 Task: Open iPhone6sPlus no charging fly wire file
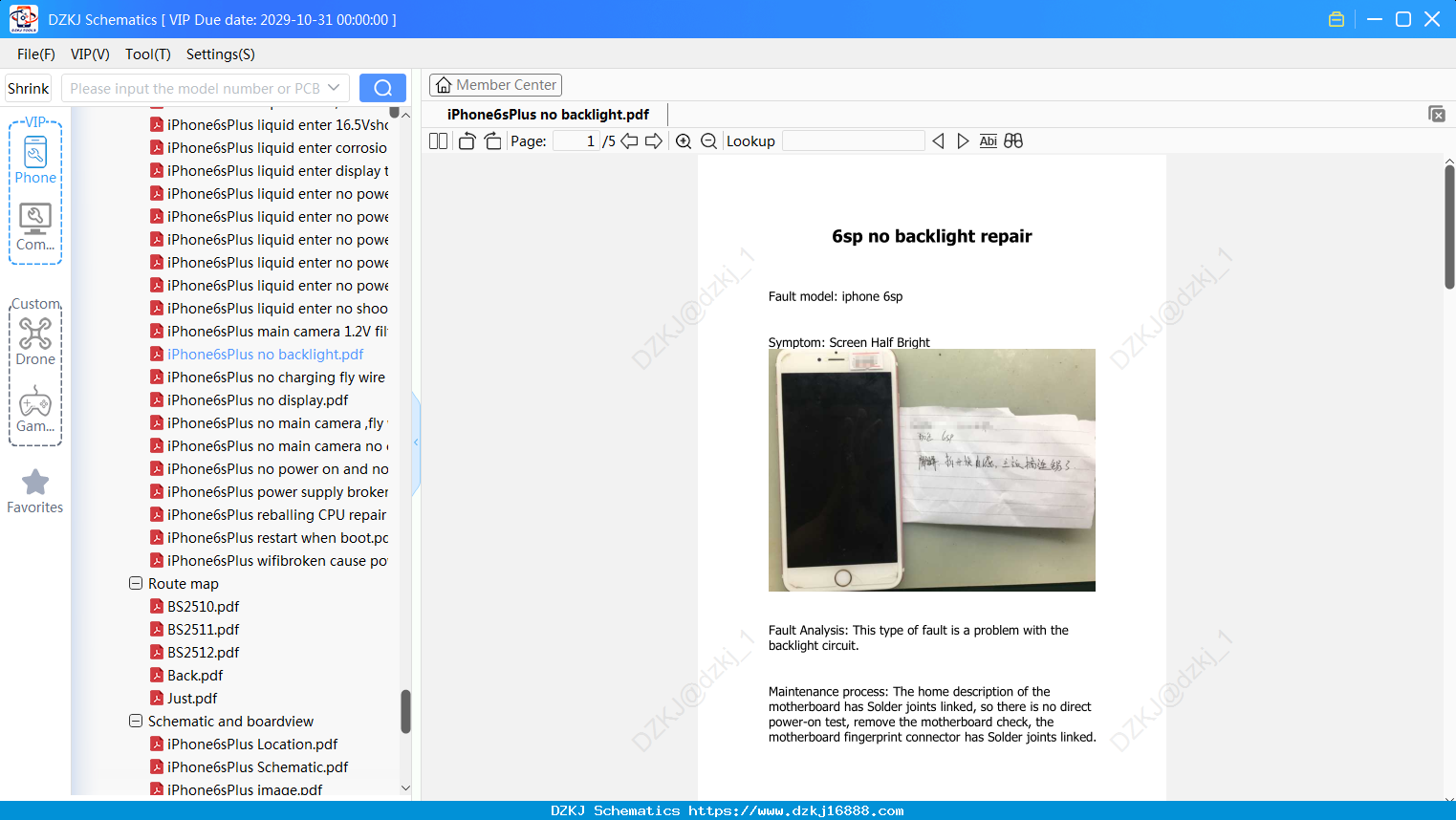[275, 377]
